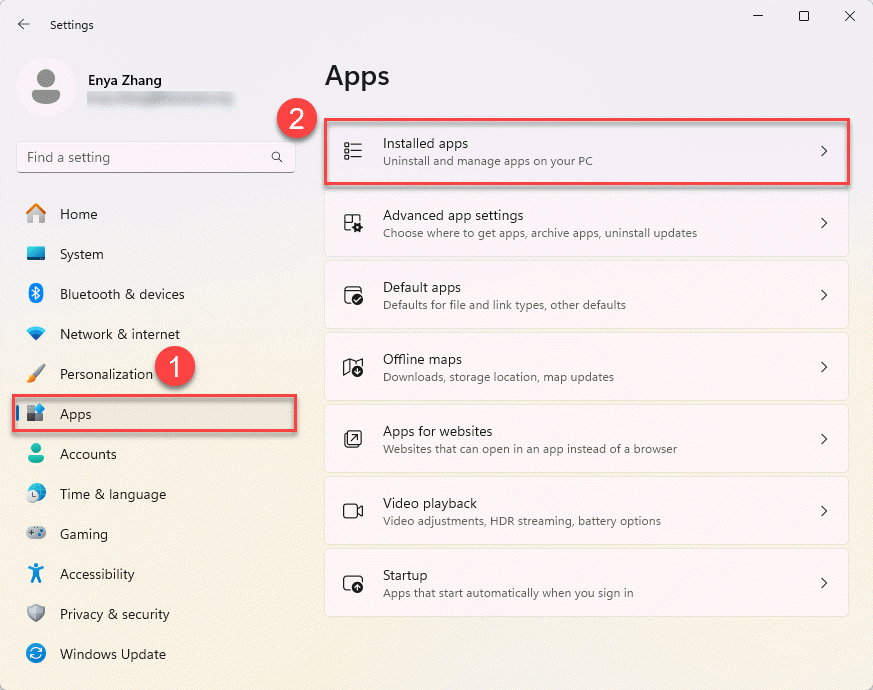This screenshot has width=873, height=690.
Task: Click the search magnifier icon
Action: point(277,157)
